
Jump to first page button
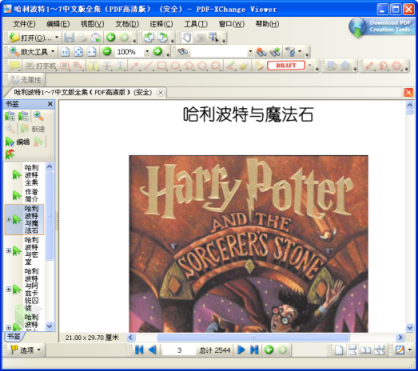[139, 350]
